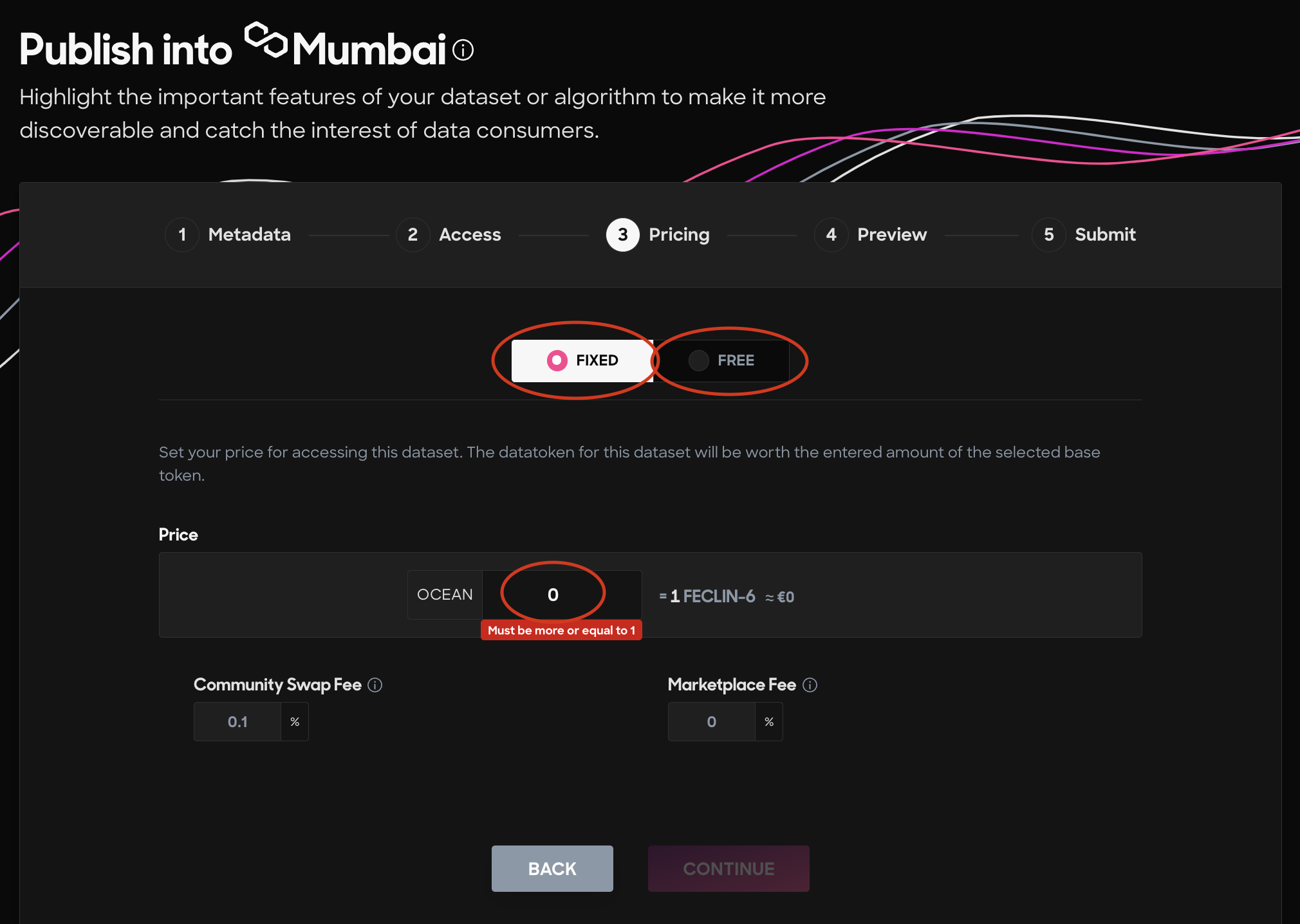Click the BACK button

point(552,869)
